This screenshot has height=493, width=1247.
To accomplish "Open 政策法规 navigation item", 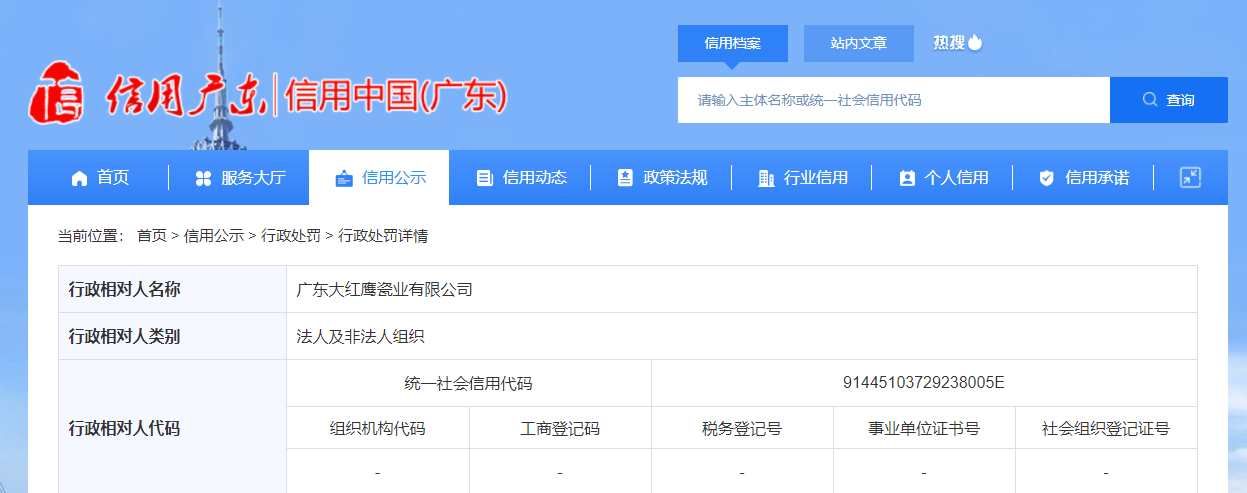I will pyautogui.click(x=660, y=178).
